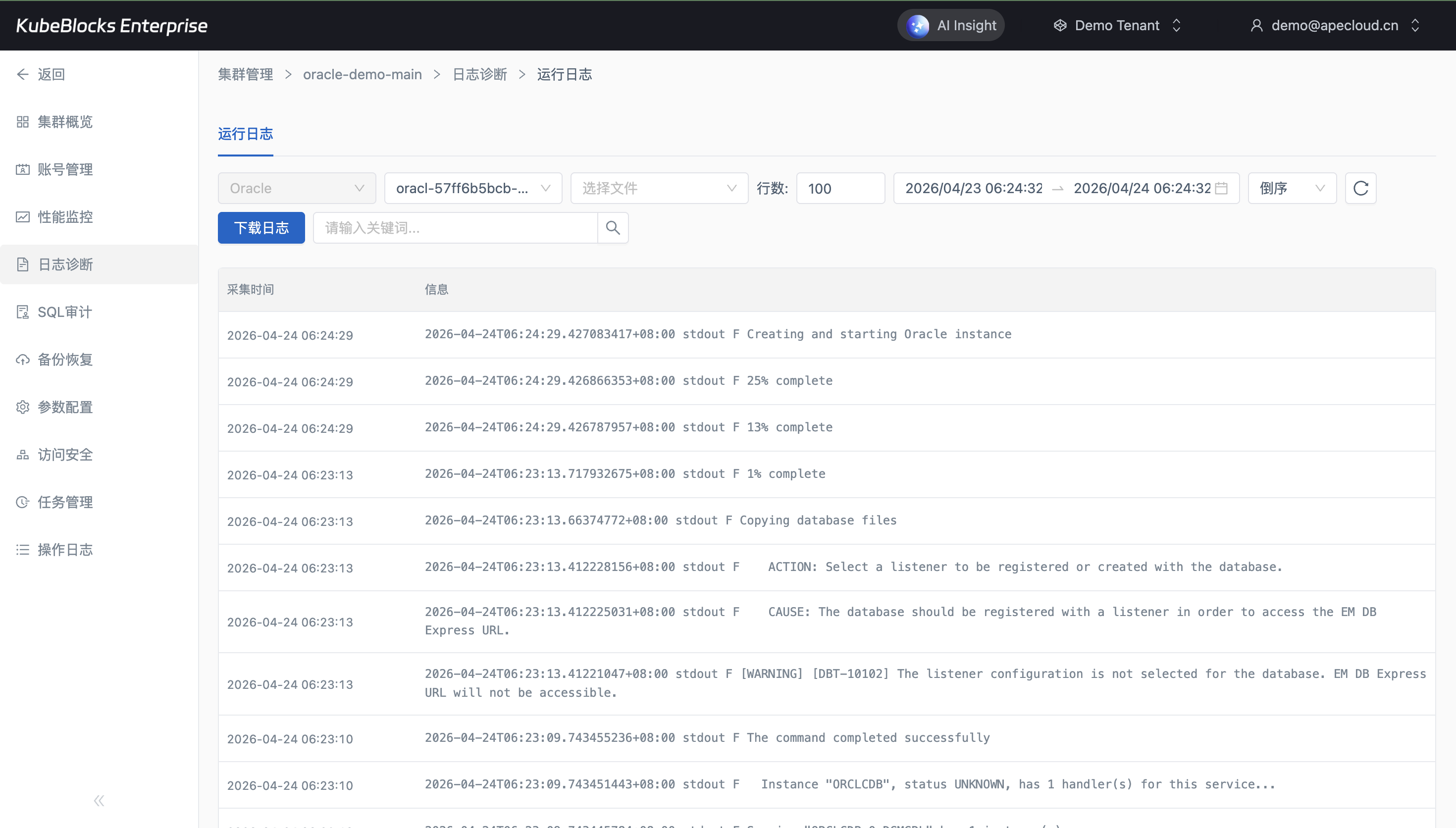Open 性能监控 monitoring page
Image resolution: width=1456 pixels, height=828 pixels.
click(x=65, y=217)
